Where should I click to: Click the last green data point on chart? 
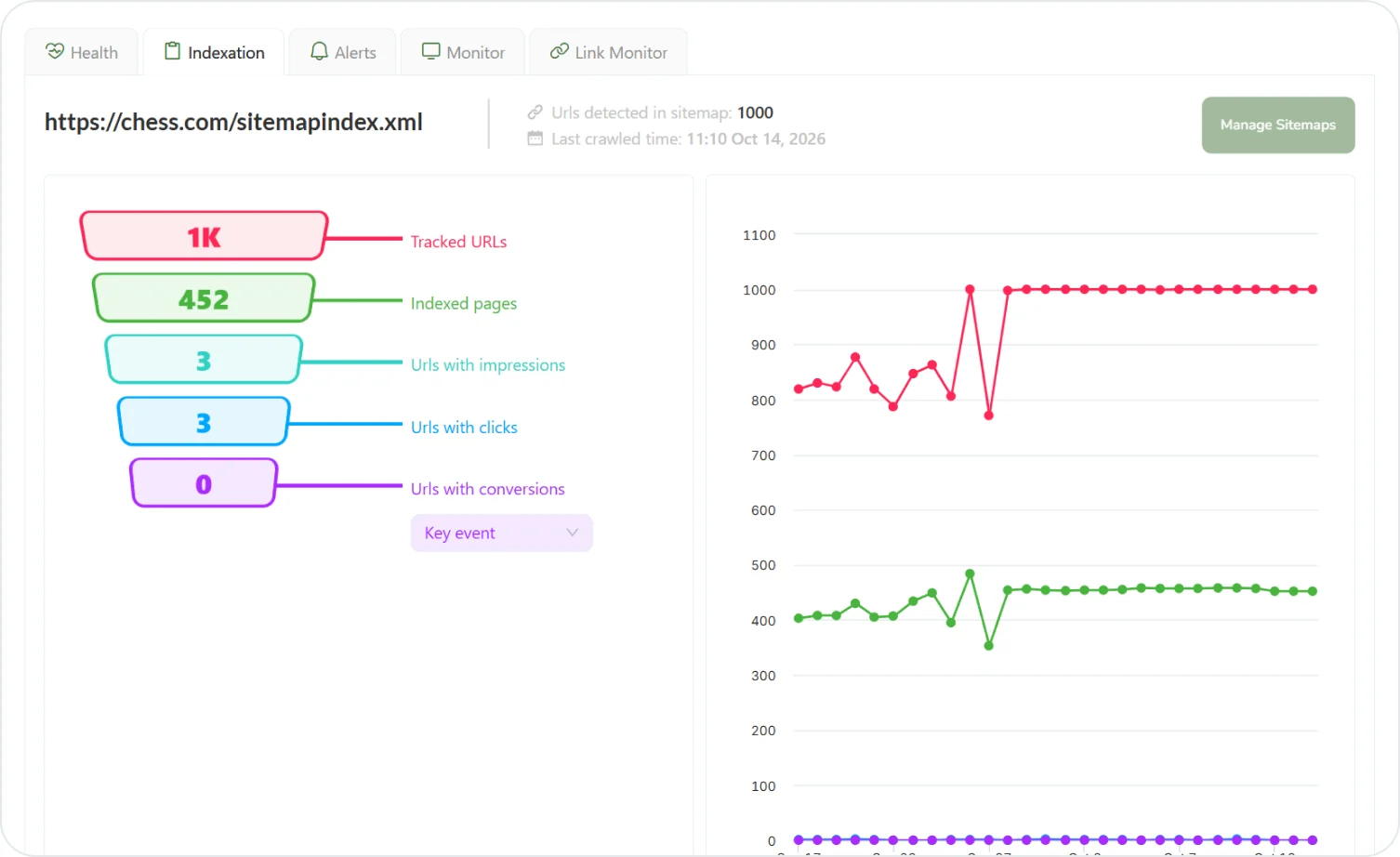click(1313, 591)
